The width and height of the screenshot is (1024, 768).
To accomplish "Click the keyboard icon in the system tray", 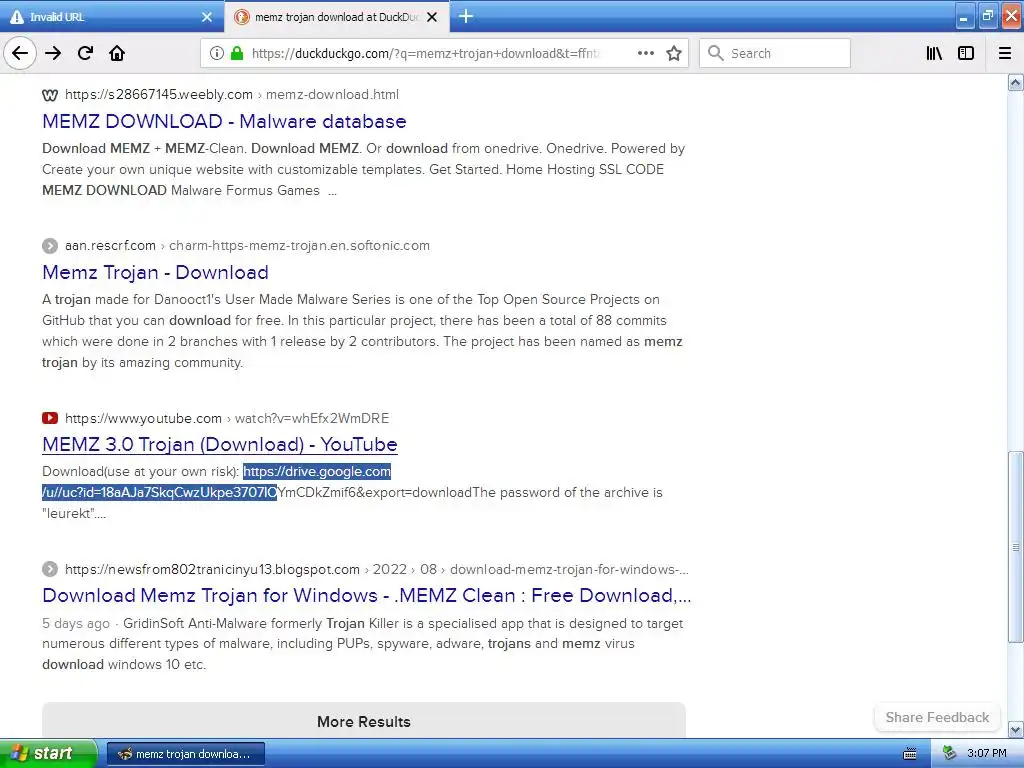I will coord(910,754).
